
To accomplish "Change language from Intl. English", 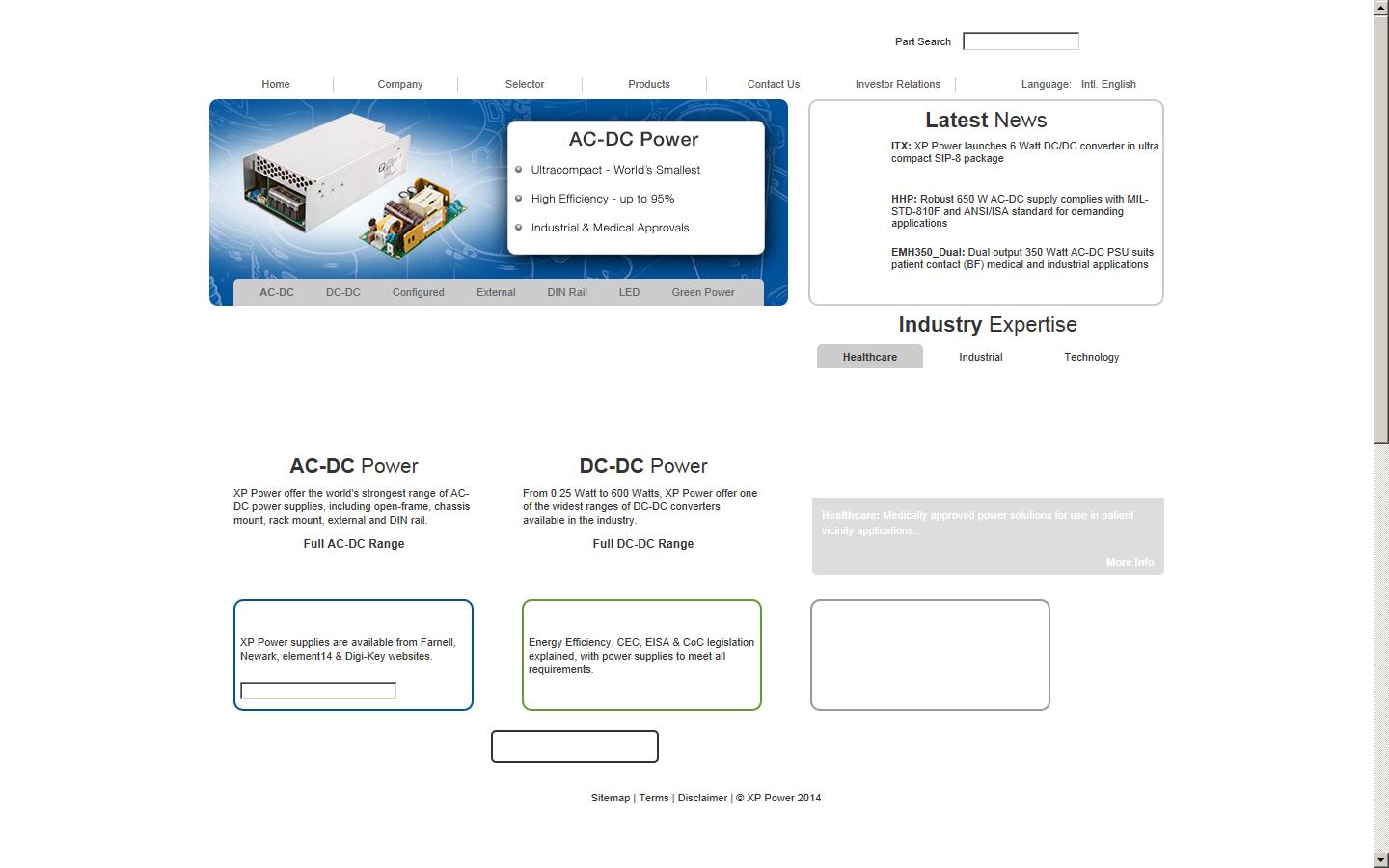I will (x=1107, y=84).
